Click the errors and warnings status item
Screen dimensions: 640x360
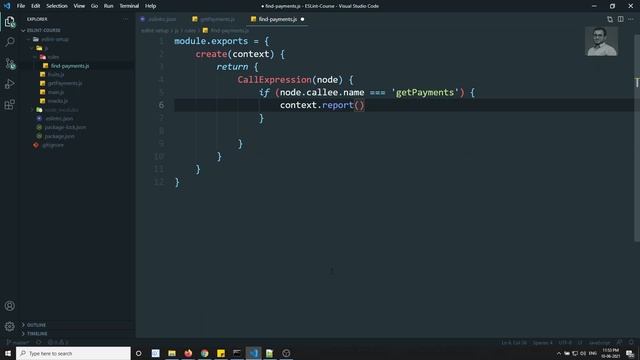coord(58,342)
